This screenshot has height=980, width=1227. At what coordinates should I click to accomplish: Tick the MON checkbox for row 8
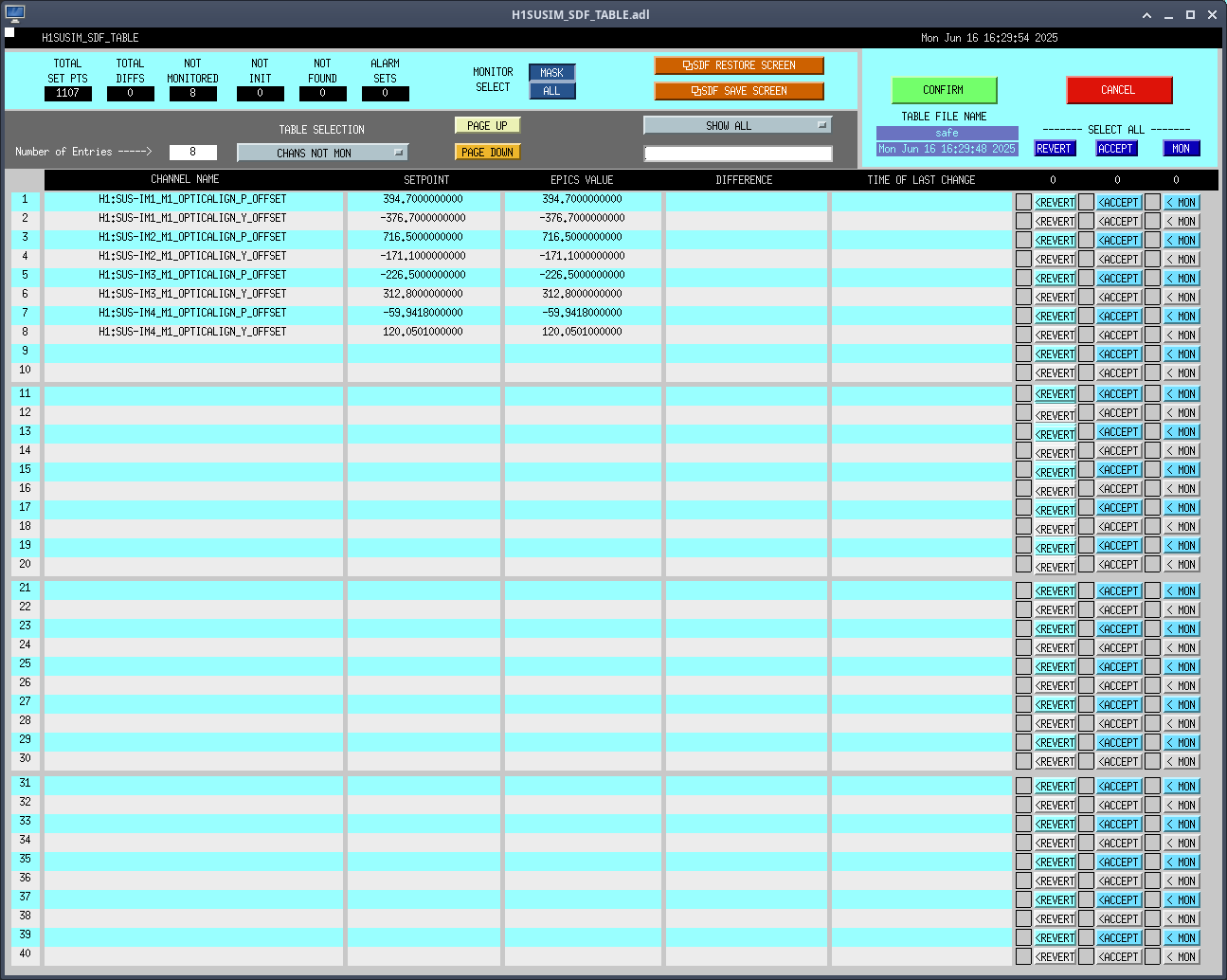point(1152,335)
